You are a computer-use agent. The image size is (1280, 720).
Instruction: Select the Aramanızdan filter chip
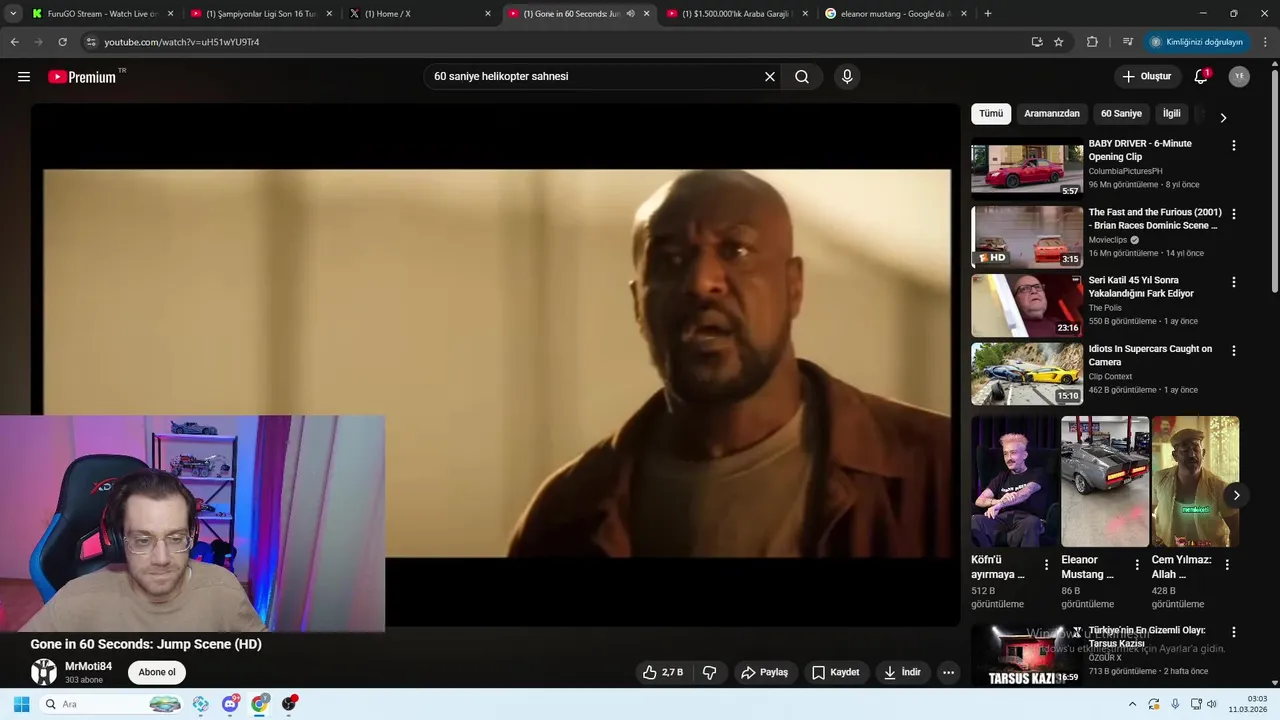(x=1052, y=114)
